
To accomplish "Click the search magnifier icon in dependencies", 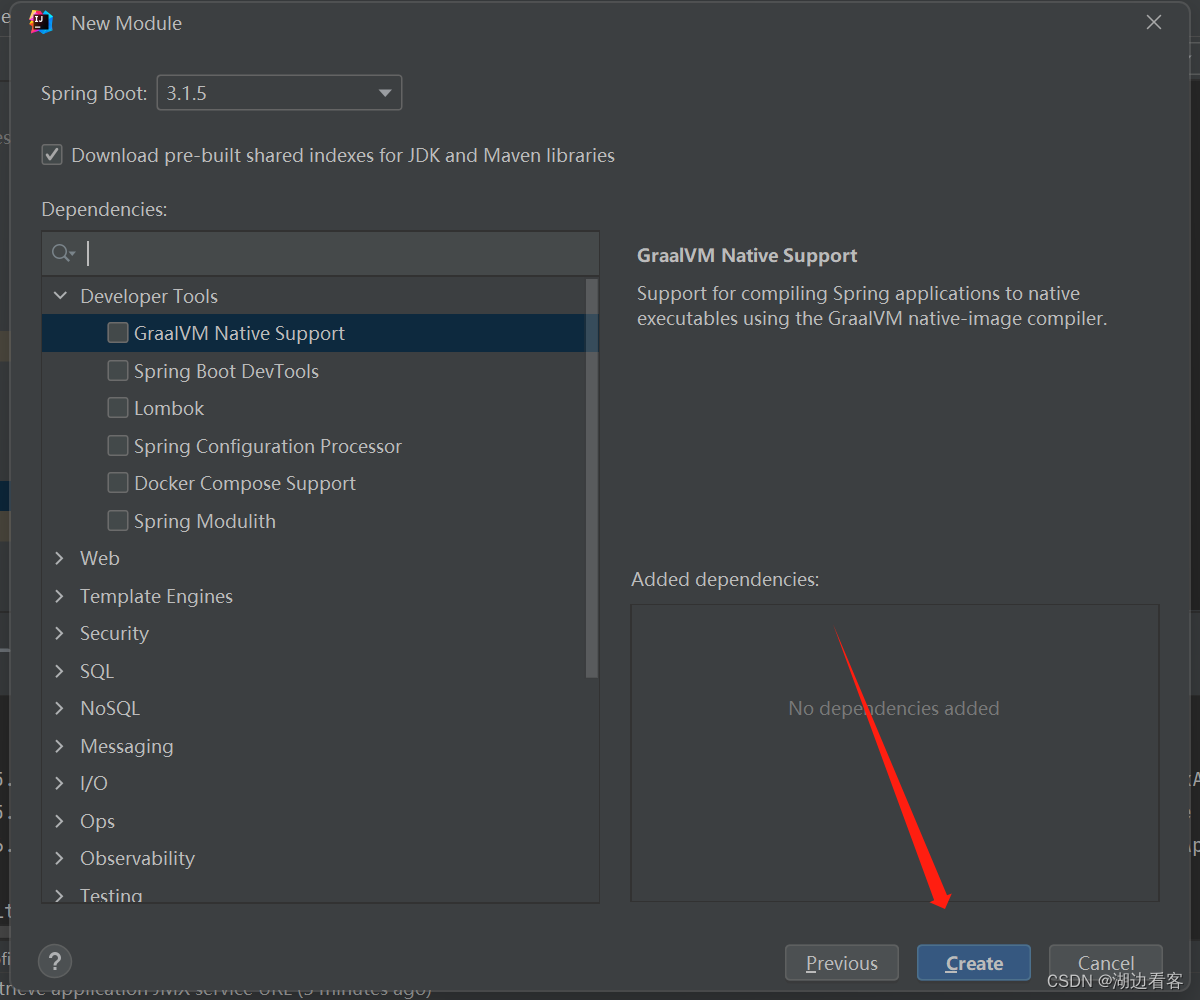I will tap(63, 253).
